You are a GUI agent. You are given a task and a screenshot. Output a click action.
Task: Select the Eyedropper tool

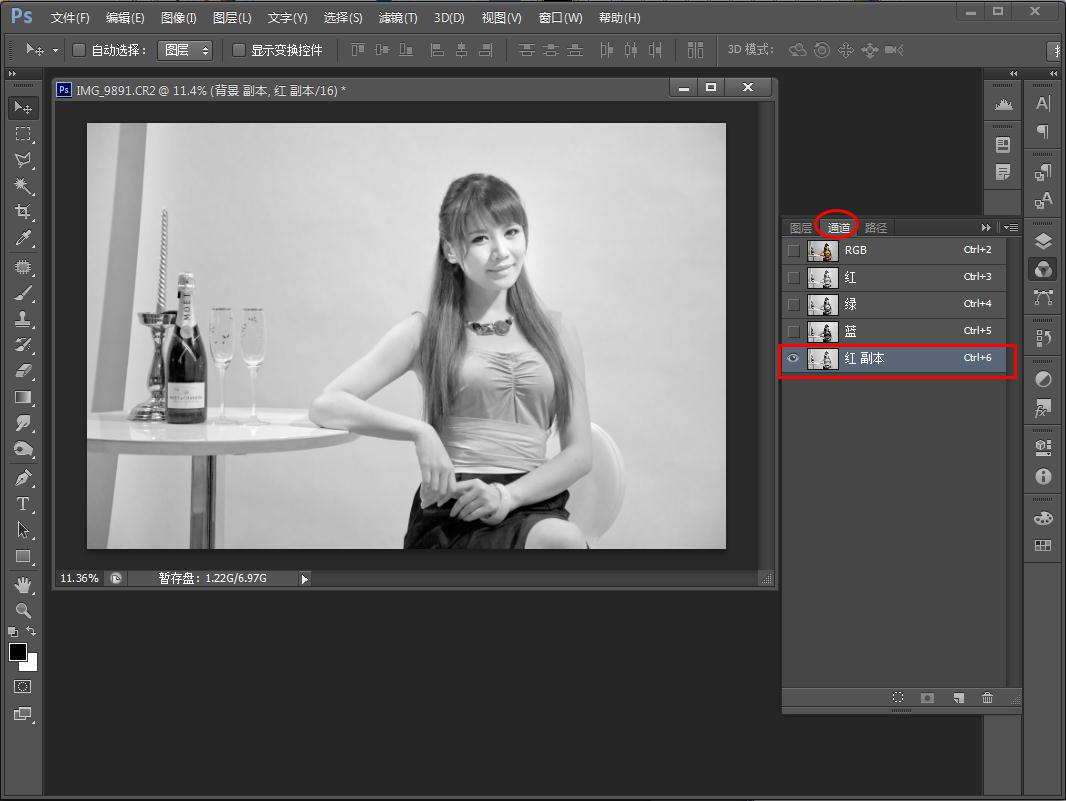23,238
